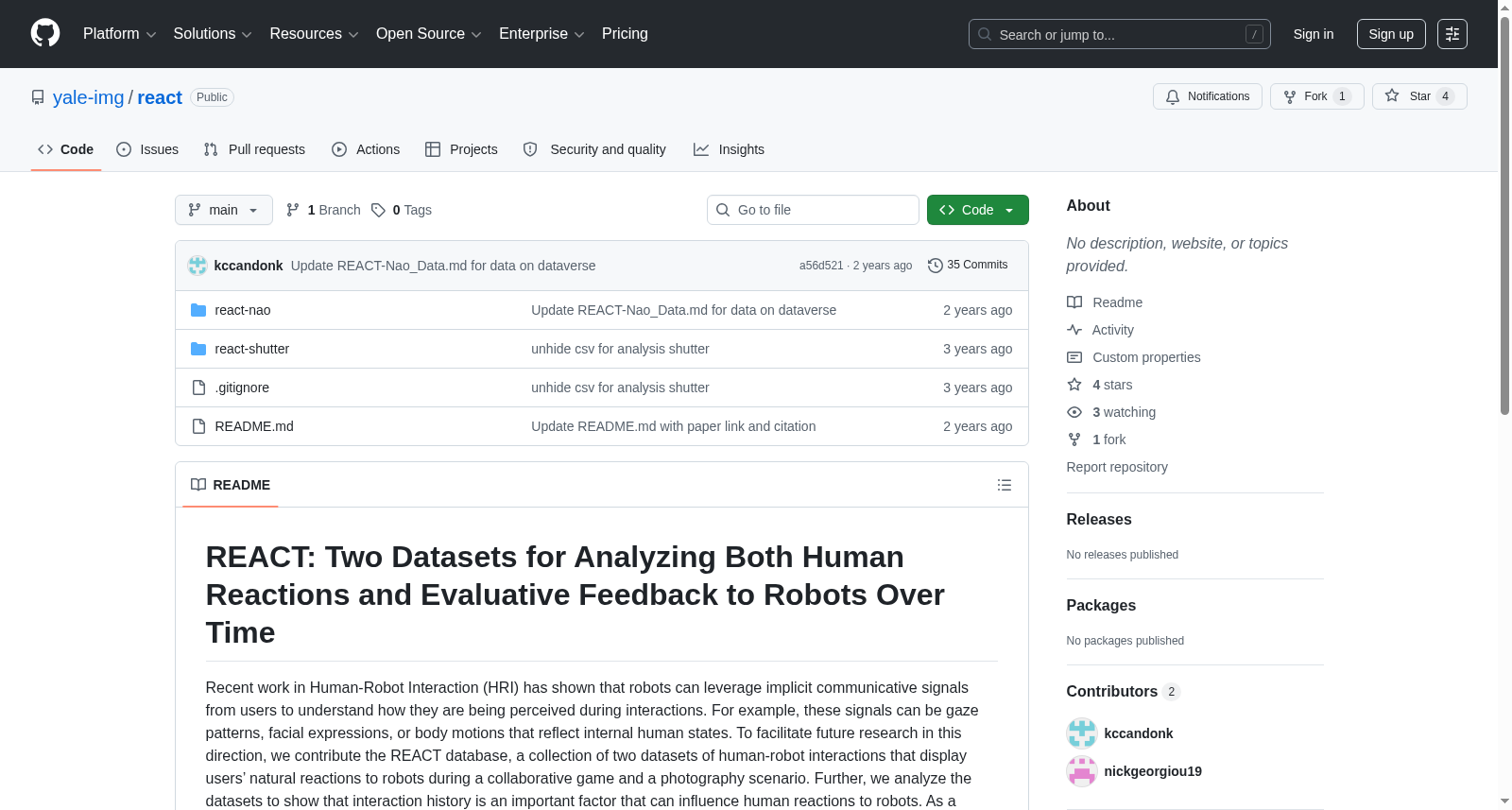The height and width of the screenshot is (810, 1512).
Task: Open nickgeorgiou19 profile name link
Action: (x=1153, y=771)
